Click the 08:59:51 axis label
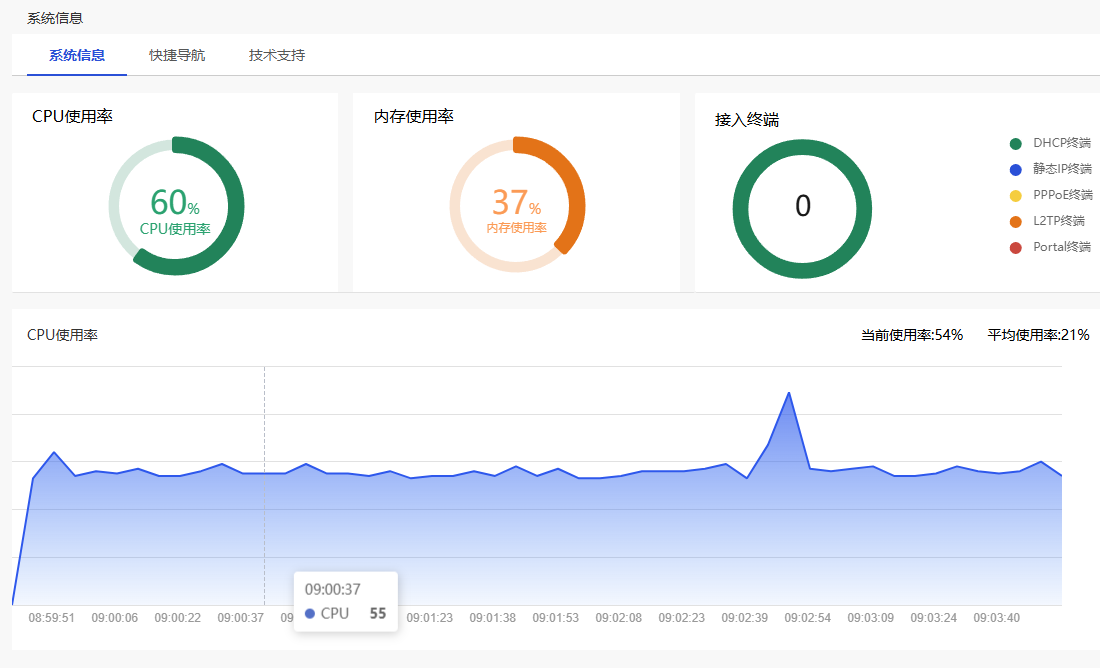Image resolution: width=1100 pixels, height=668 pixels. click(x=51, y=618)
